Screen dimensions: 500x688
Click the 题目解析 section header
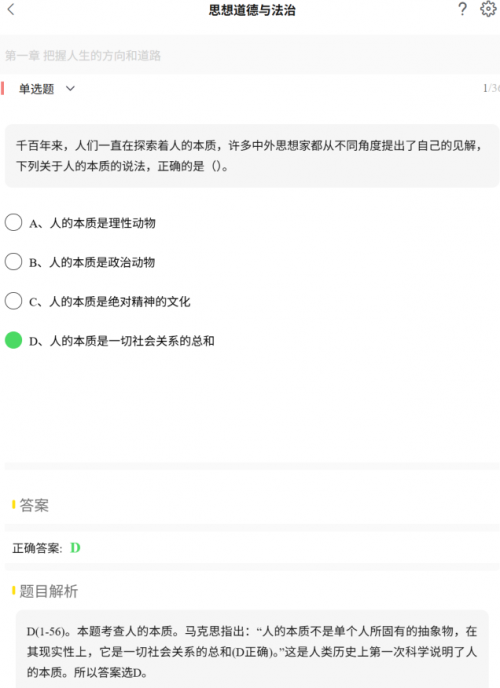click(x=48, y=591)
